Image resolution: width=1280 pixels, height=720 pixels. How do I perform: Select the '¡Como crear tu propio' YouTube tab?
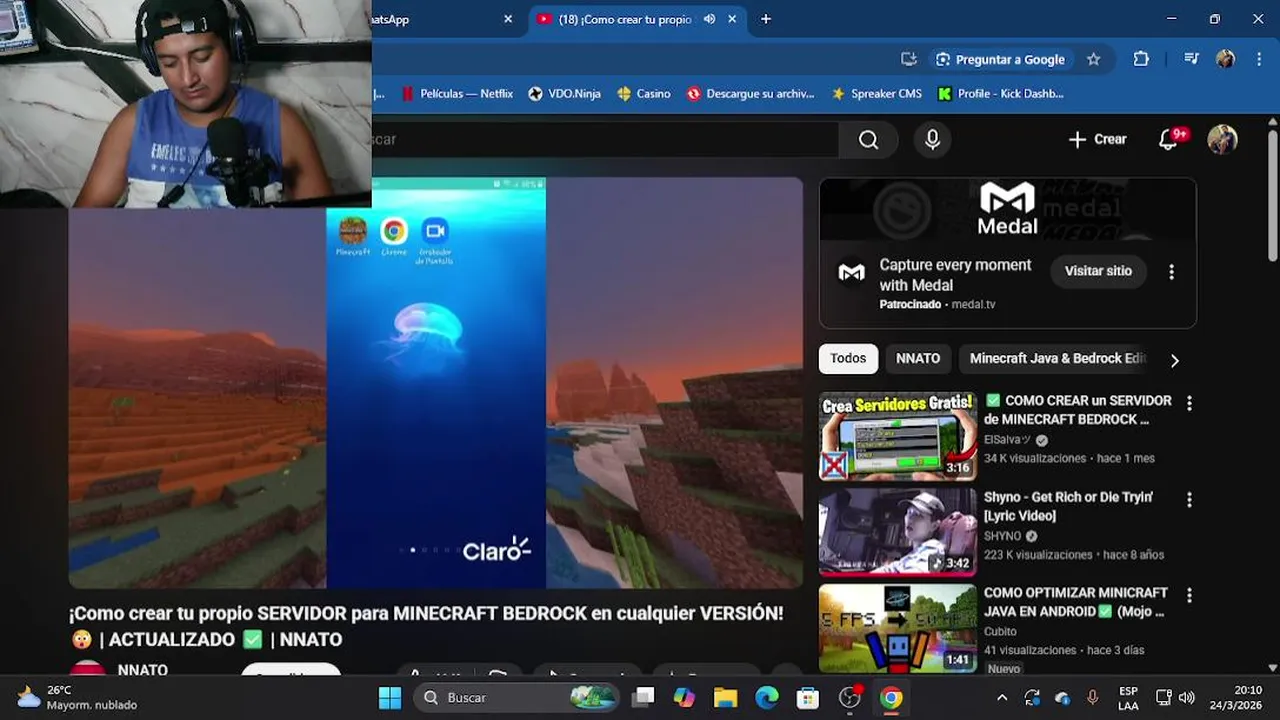click(625, 19)
